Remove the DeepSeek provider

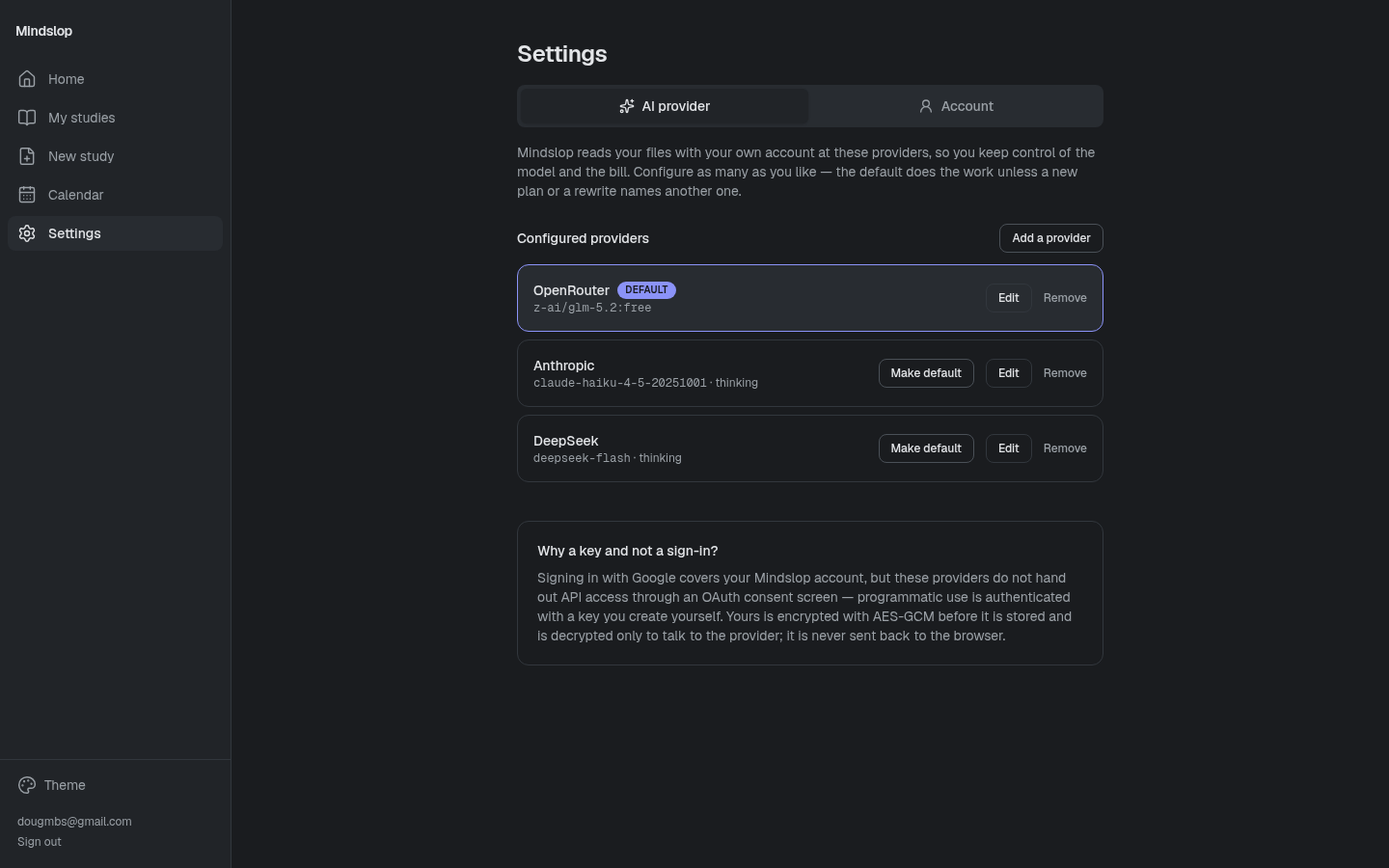(1065, 448)
